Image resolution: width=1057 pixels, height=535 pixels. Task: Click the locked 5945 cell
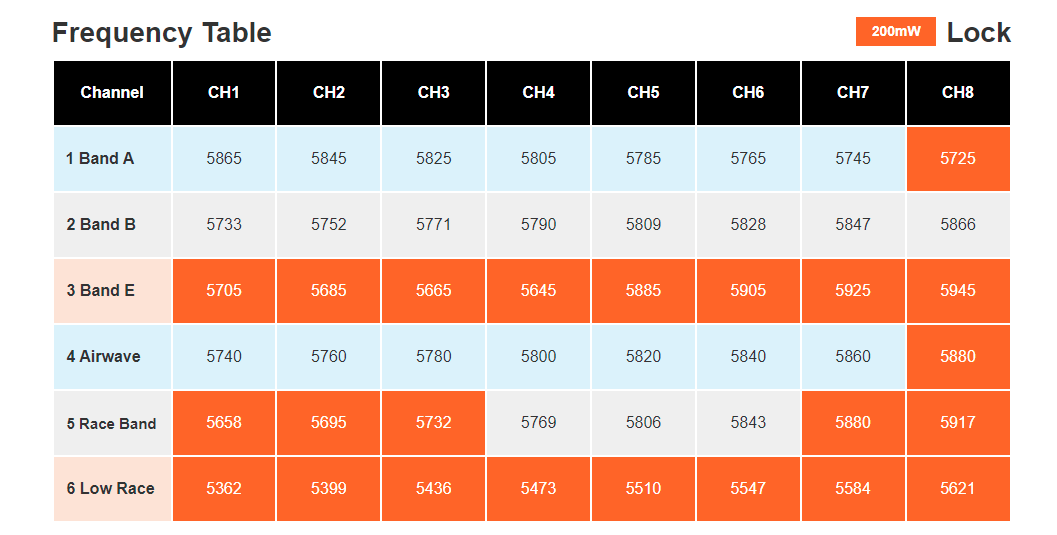(x=958, y=290)
